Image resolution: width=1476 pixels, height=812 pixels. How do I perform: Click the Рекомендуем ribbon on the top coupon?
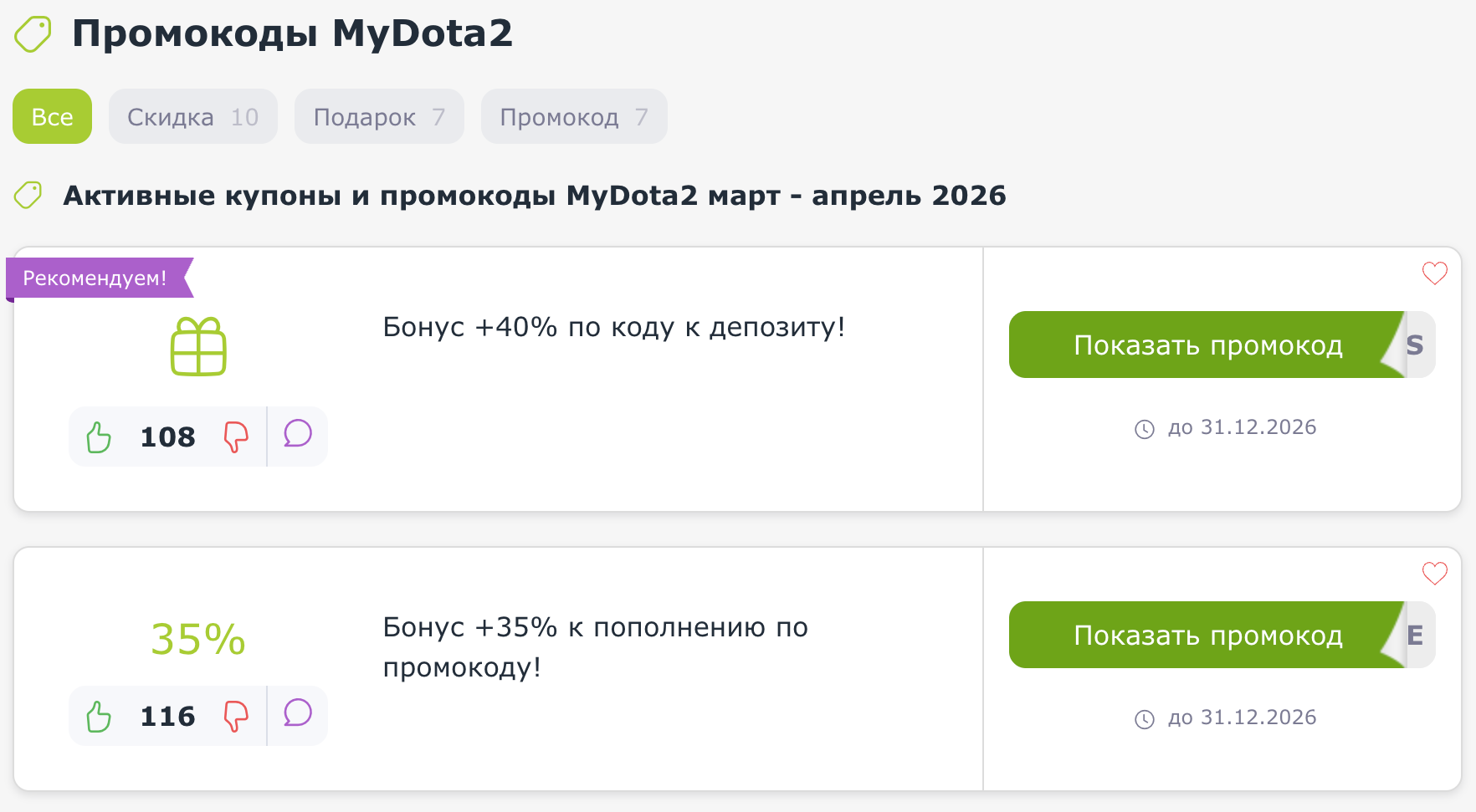pyautogui.click(x=95, y=278)
